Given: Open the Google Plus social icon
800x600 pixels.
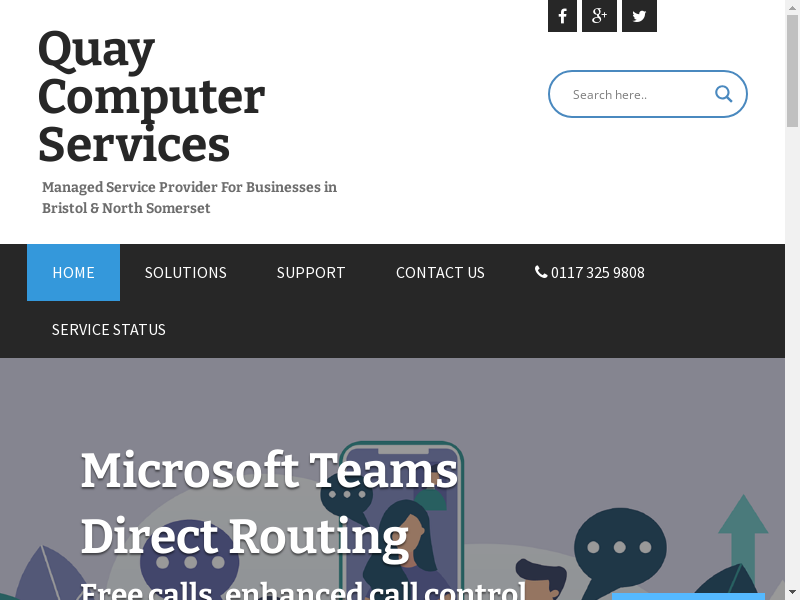Looking at the screenshot, I should (x=599, y=16).
